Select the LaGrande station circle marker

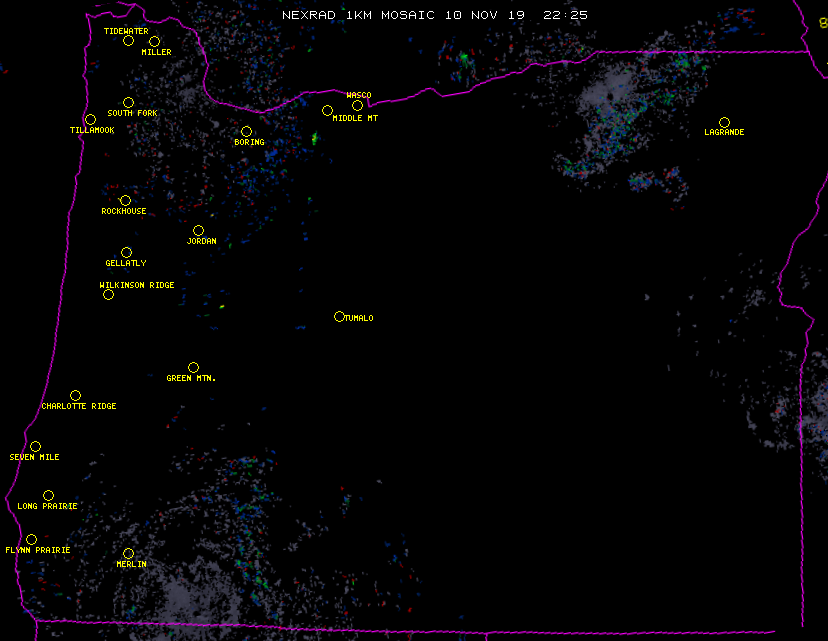(x=724, y=122)
